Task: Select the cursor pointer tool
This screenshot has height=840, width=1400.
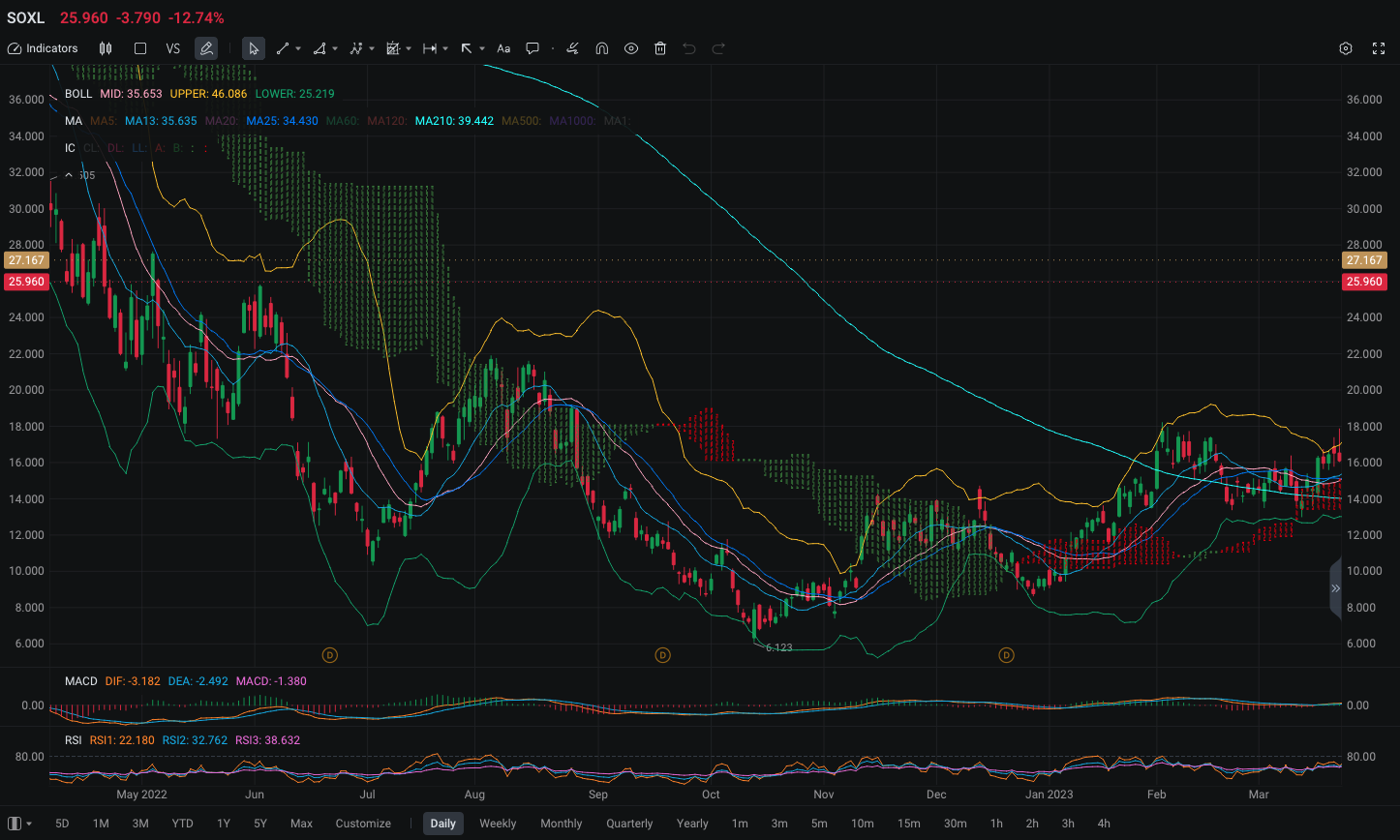Action: pyautogui.click(x=254, y=48)
